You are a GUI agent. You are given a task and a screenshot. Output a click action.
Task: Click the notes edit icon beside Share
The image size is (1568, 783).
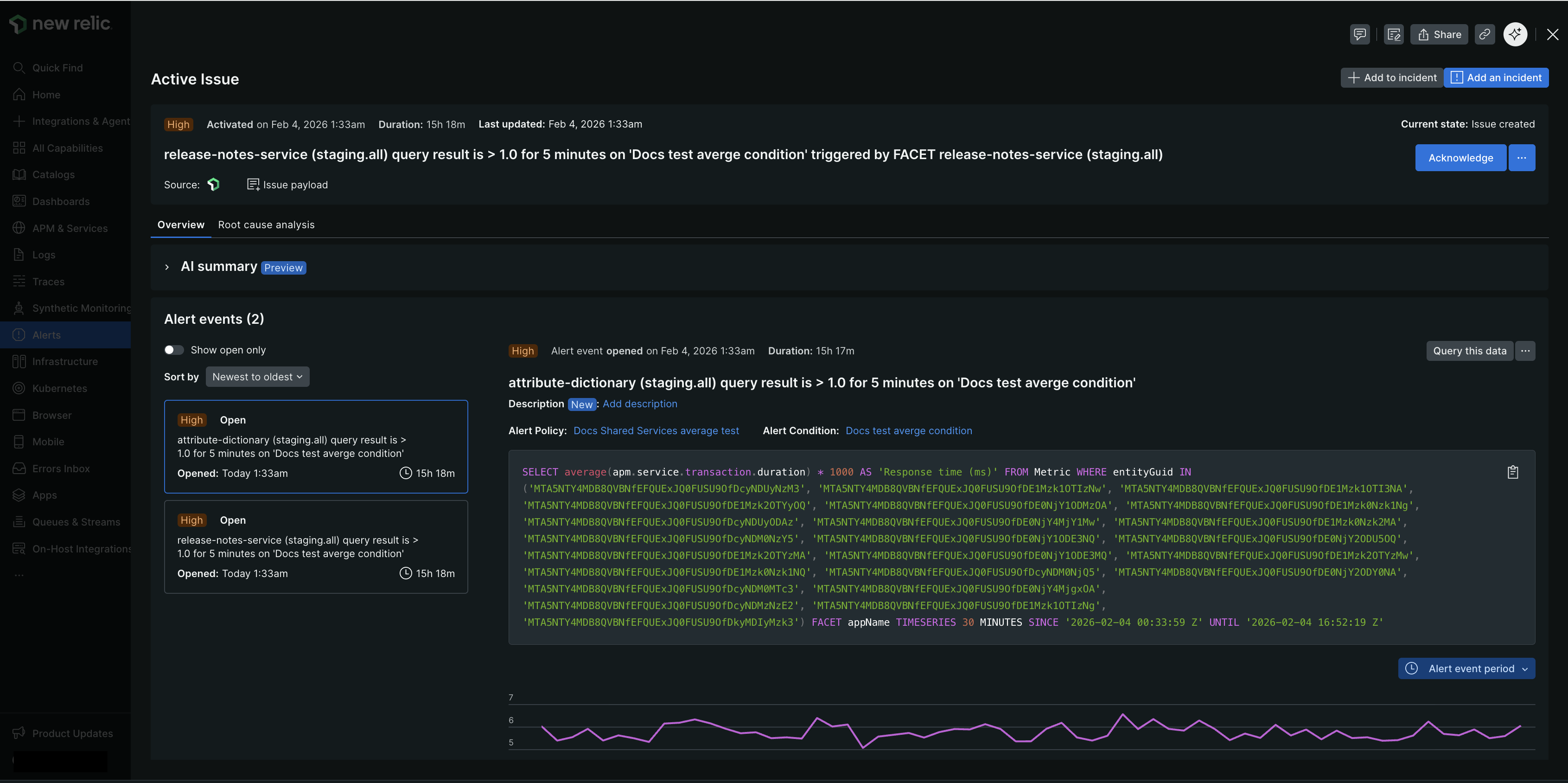click(x=1393, y=35)
